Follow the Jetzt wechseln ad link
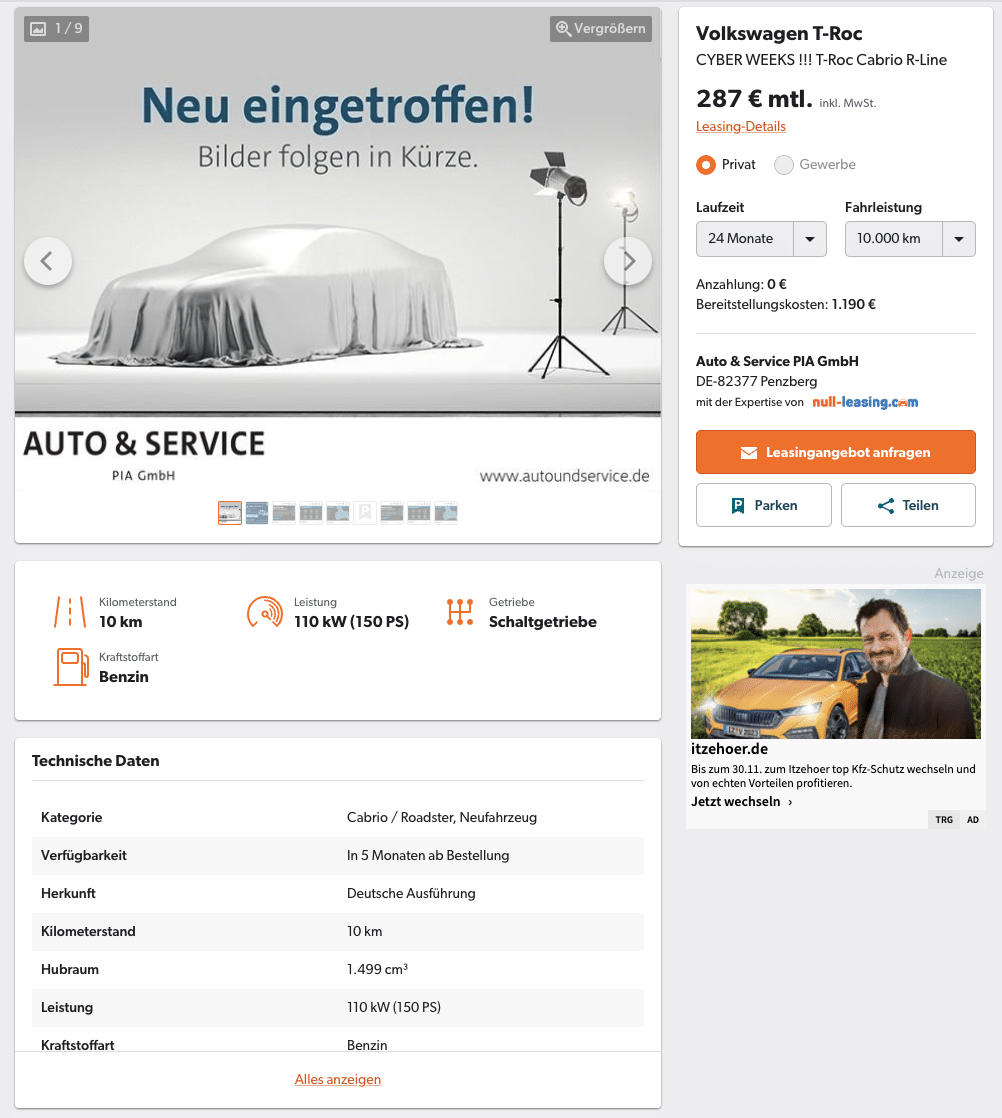1002x1118 pixels. (741, 801)
